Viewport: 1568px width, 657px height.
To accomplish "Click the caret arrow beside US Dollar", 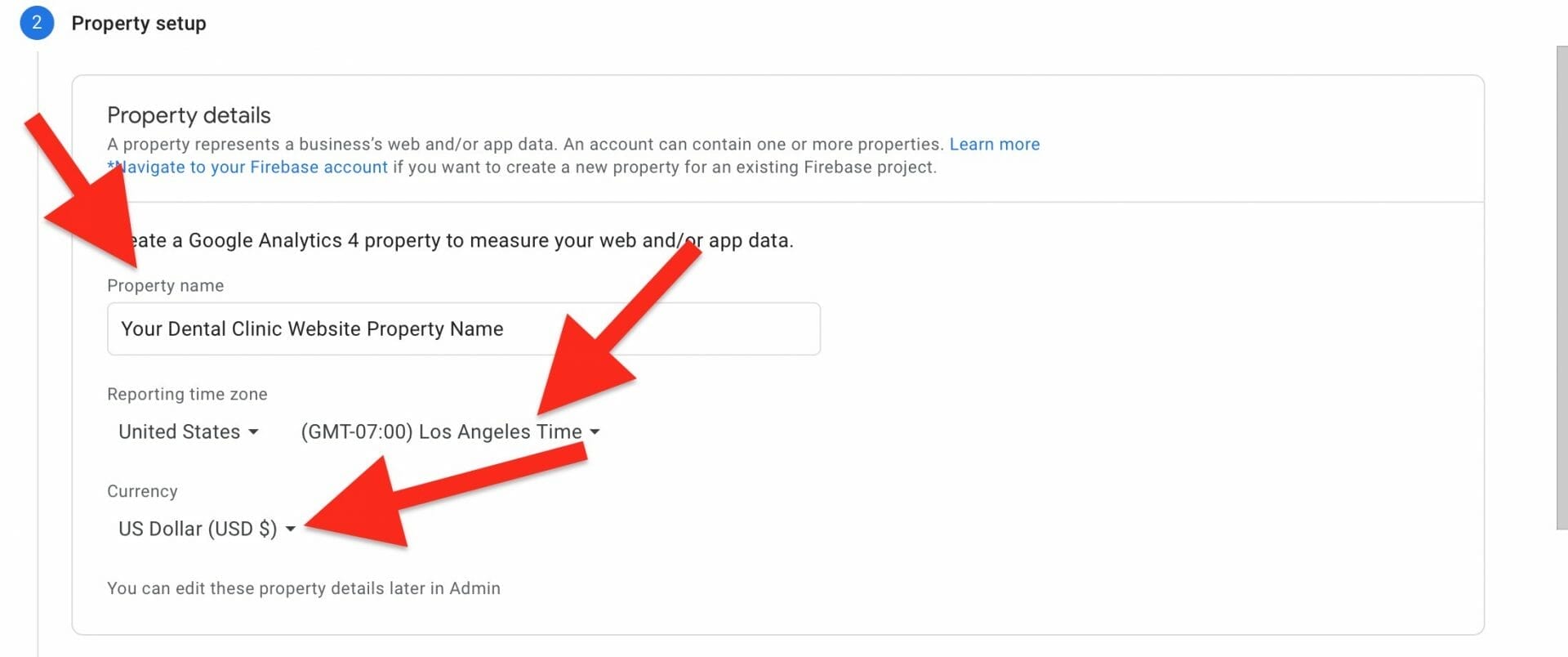I will pos(291,529).
